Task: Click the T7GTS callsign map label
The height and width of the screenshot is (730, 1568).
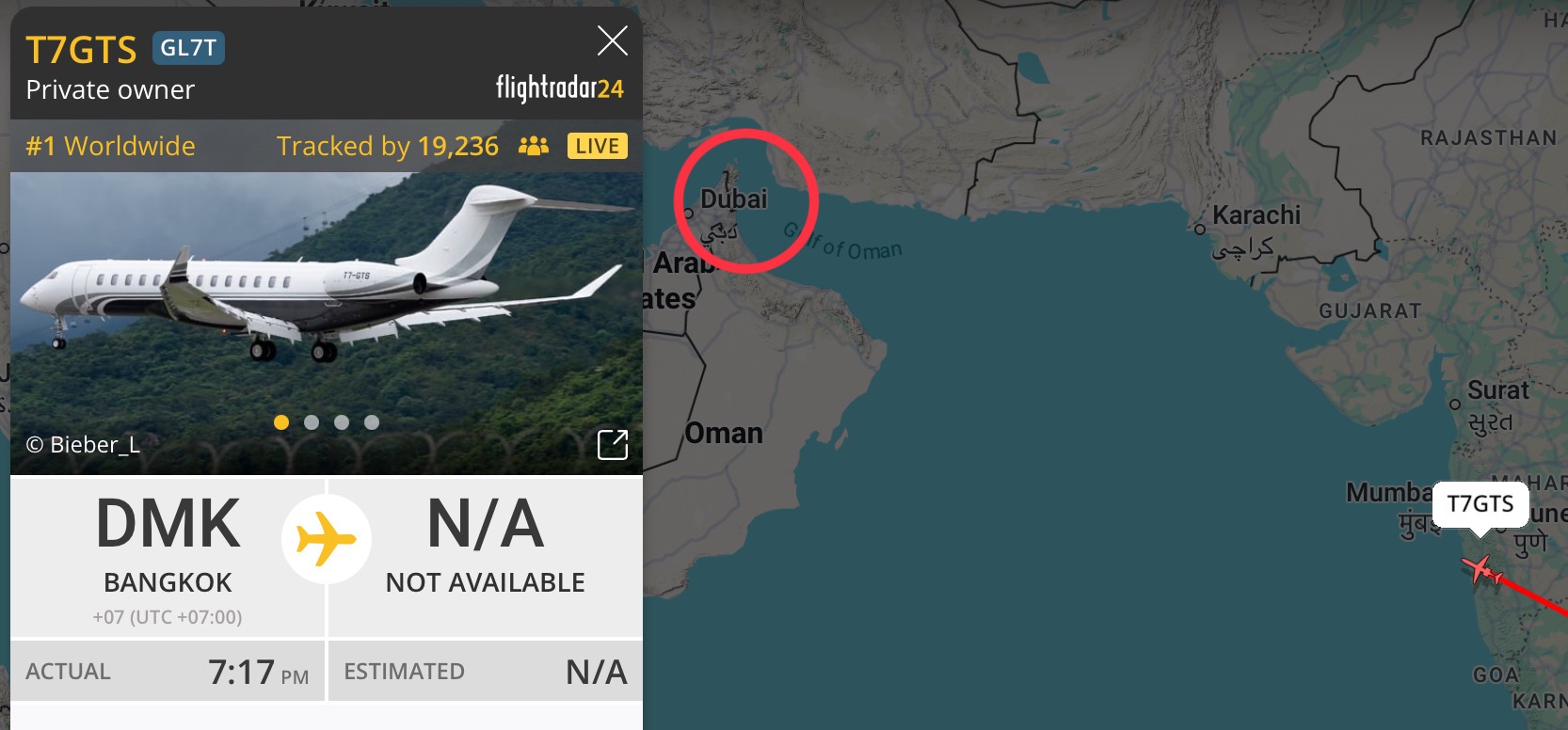Action: tap(1480, 504)
